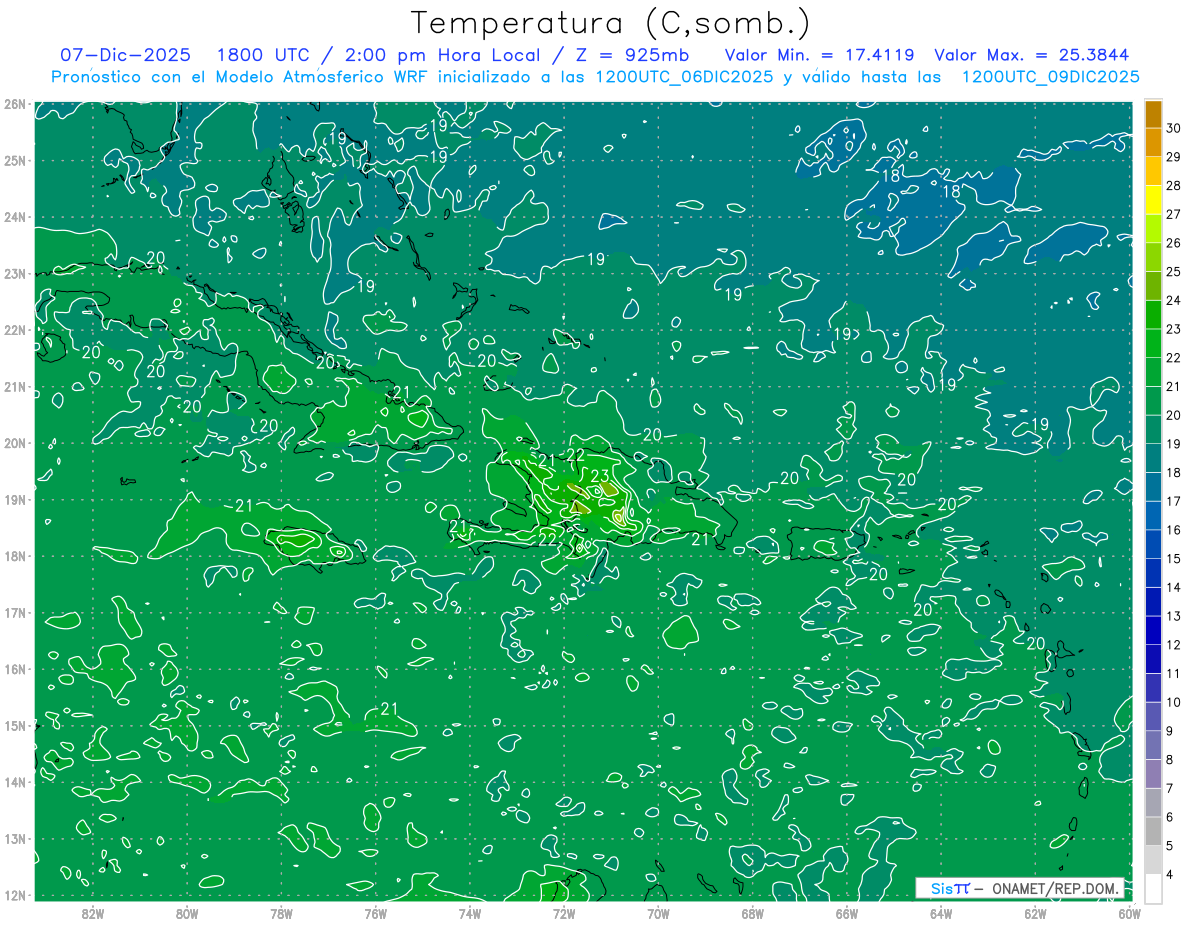
Task: Click the '22N' latitude label
Action: pyautogui.click(x=15, y=330)
